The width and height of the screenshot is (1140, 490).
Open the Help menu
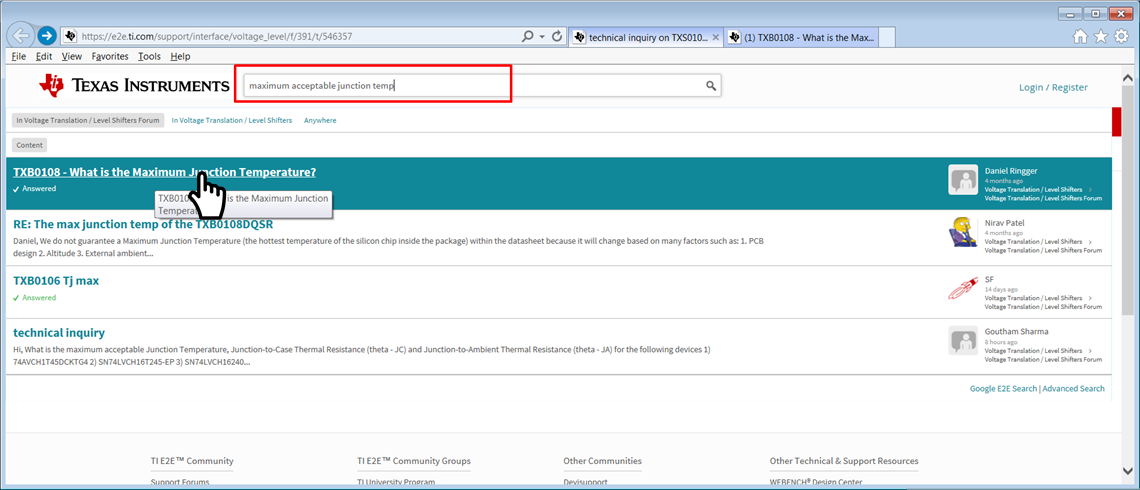180,56
